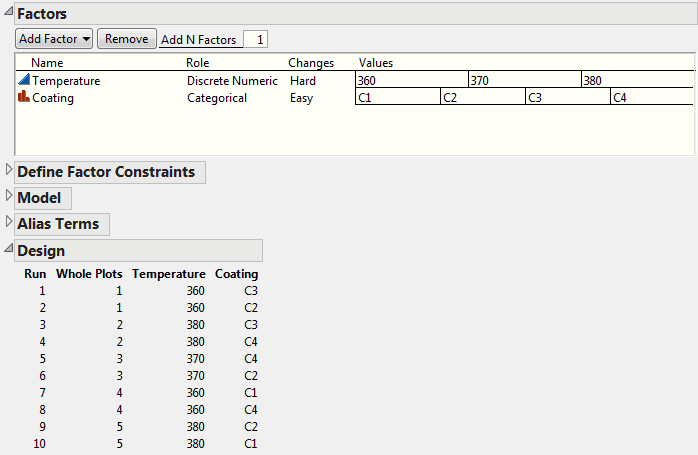Expand the Alias Terms section
Image resolution: width=698 pixels, height=455 pixels.
pos(8,221)
